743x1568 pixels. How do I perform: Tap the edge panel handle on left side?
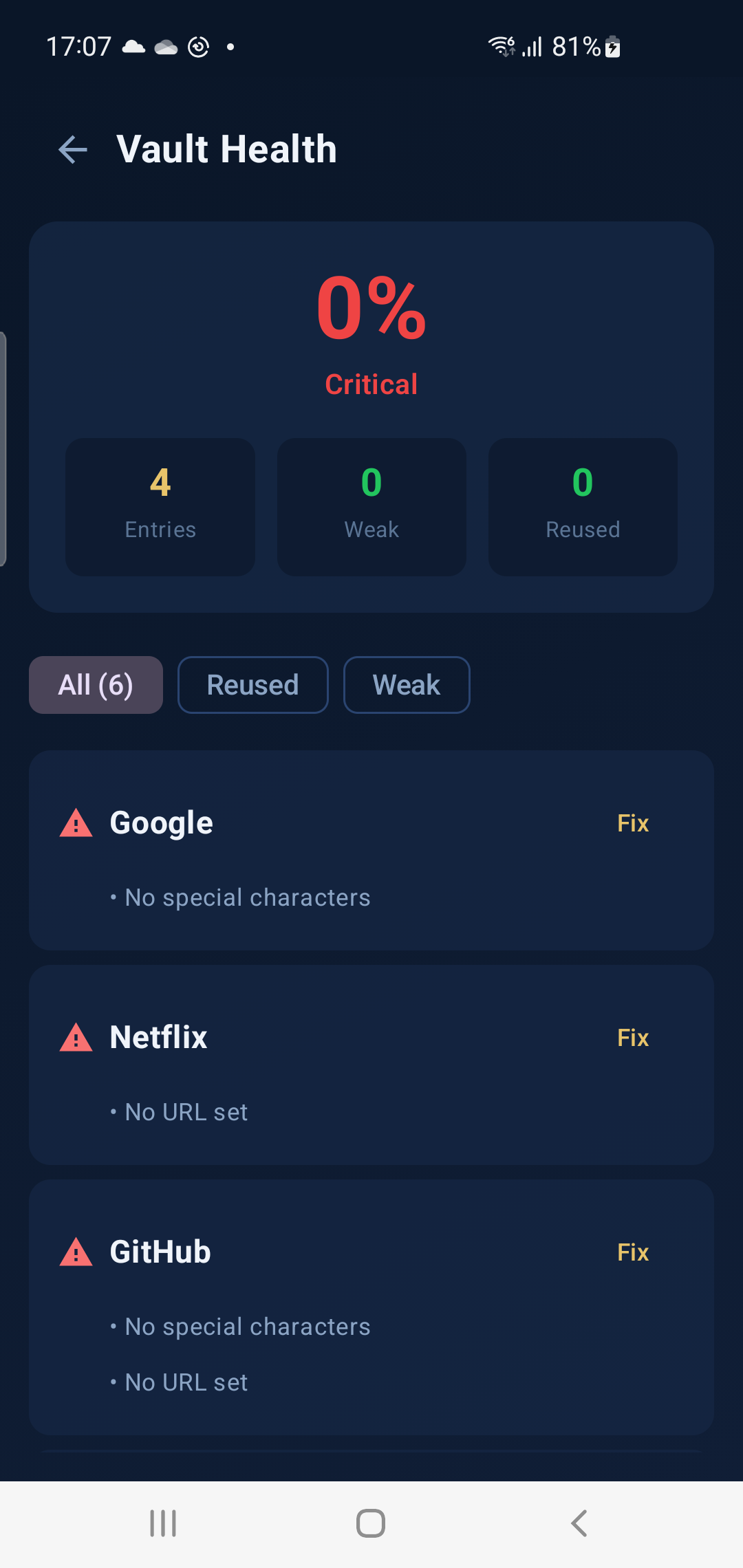pos(3,449)
